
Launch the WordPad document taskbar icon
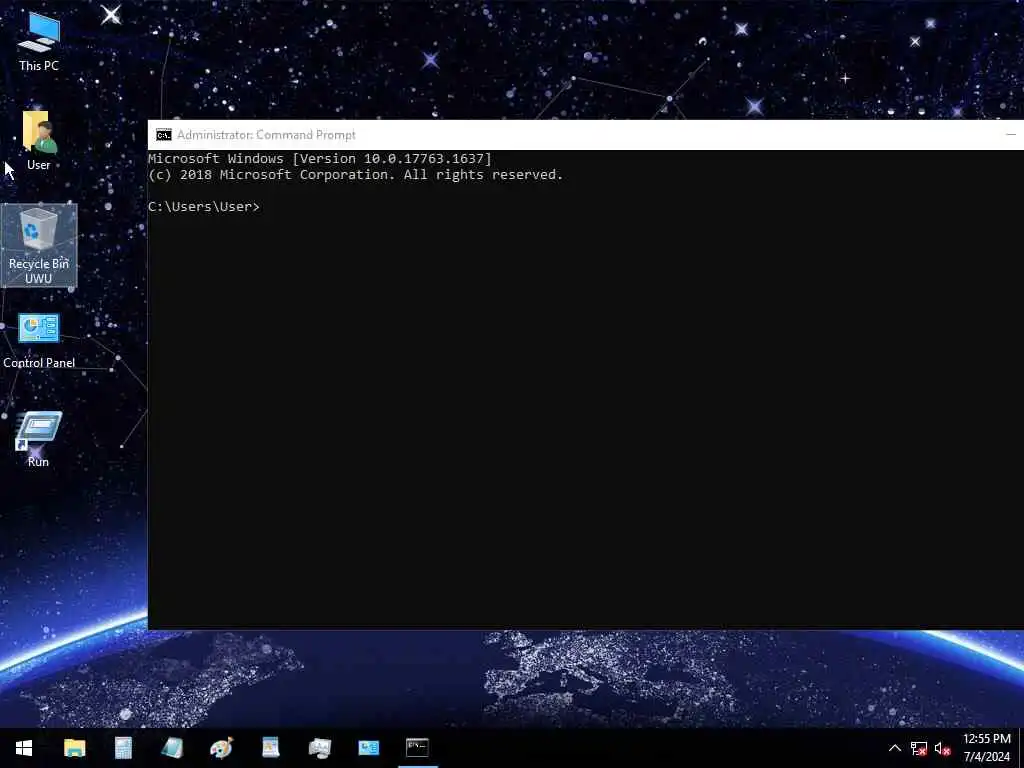[x=270, y=748]
